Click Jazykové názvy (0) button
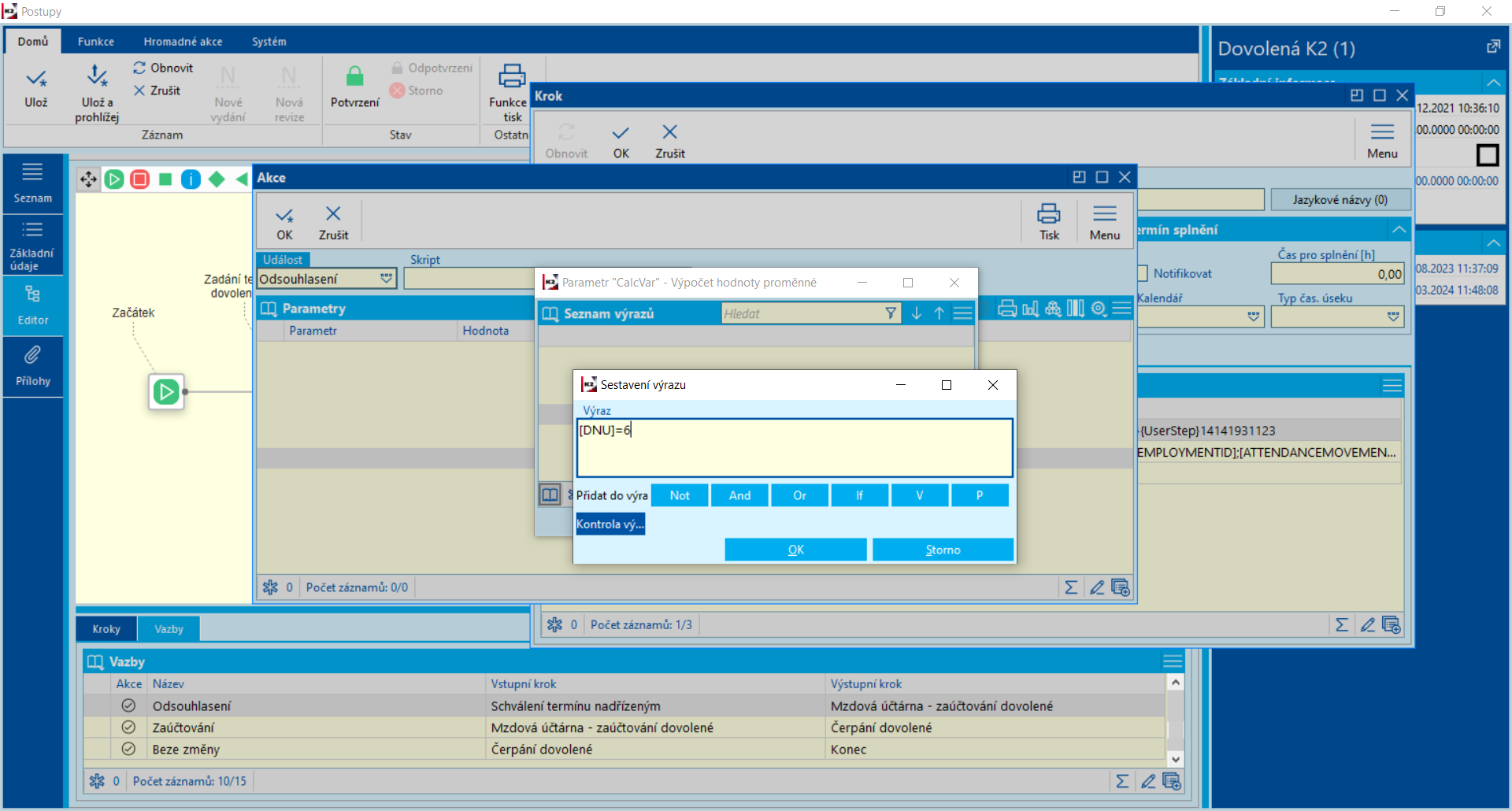The image size is (1512, 811). pos(1340,200)
